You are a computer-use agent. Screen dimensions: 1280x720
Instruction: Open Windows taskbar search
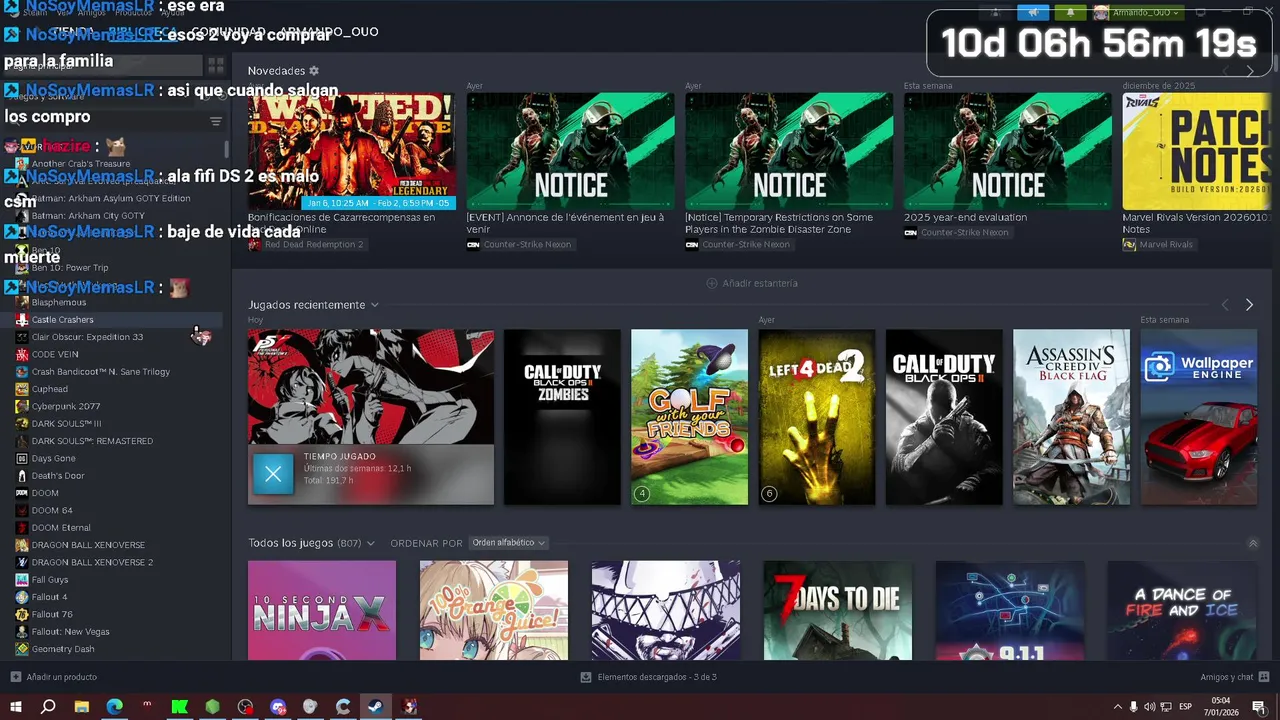pos(48,707)
